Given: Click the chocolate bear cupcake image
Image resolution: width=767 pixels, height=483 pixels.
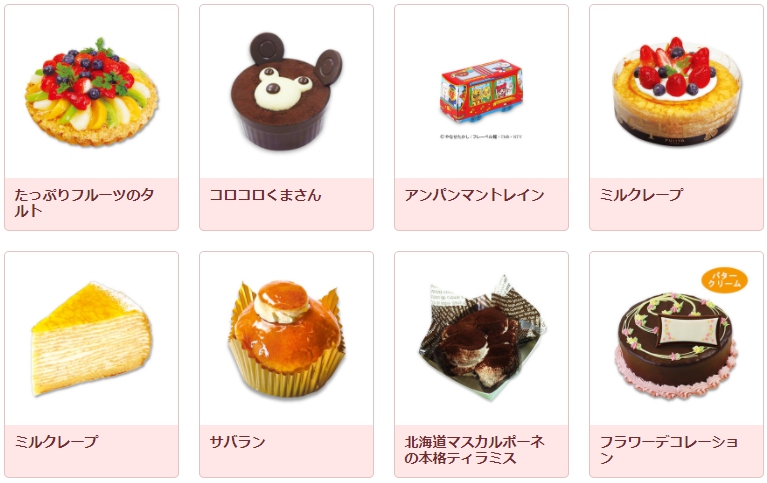Looking at the screenshot, I should 286,92.
